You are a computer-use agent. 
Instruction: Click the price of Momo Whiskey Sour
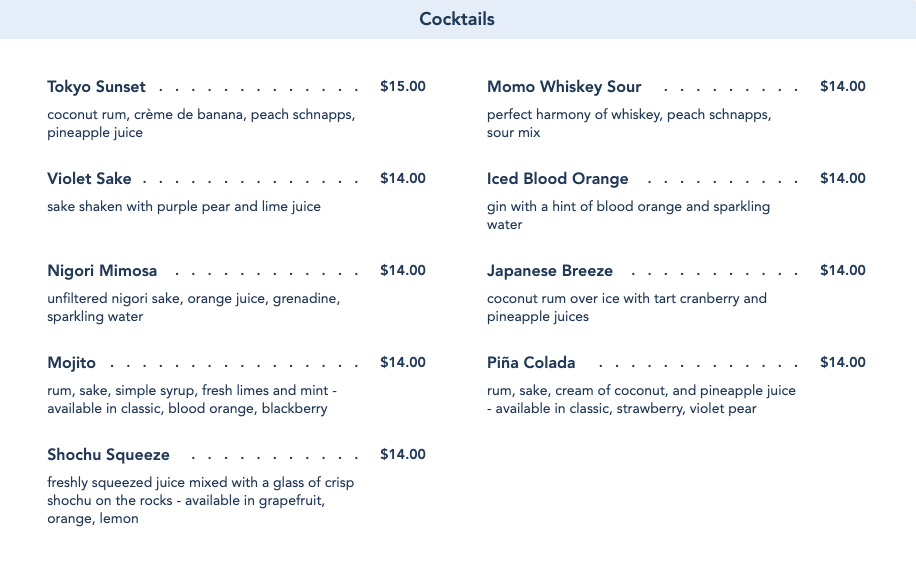point(842,87)
